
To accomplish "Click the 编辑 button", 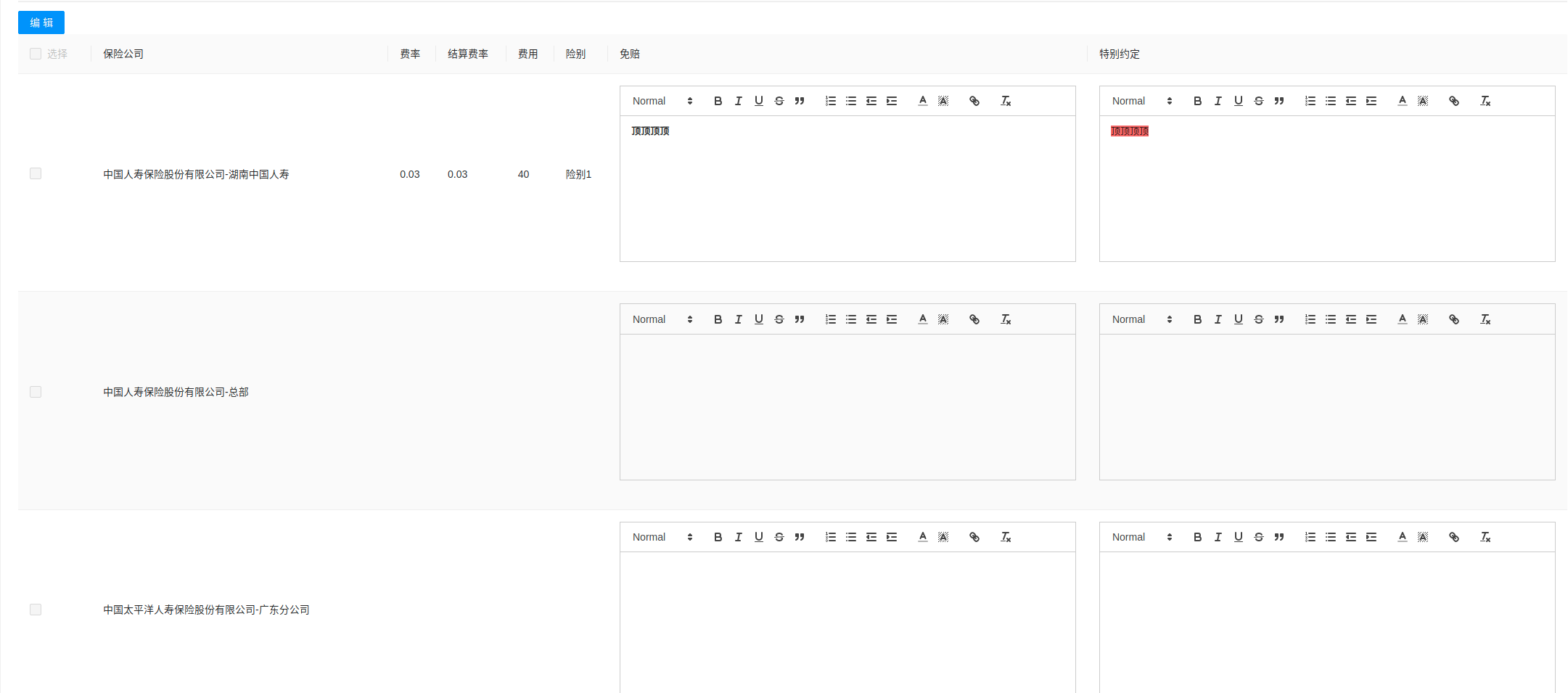I will (41, 22).
